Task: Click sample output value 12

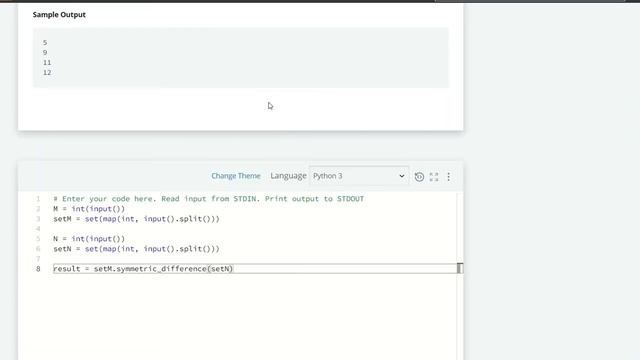Action: (x=47, y=73)
